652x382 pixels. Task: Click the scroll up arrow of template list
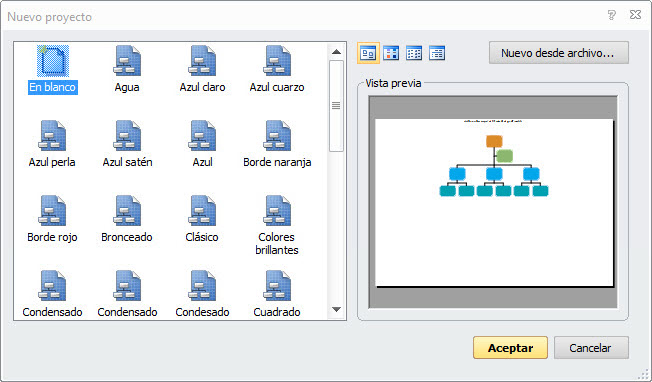336,52
